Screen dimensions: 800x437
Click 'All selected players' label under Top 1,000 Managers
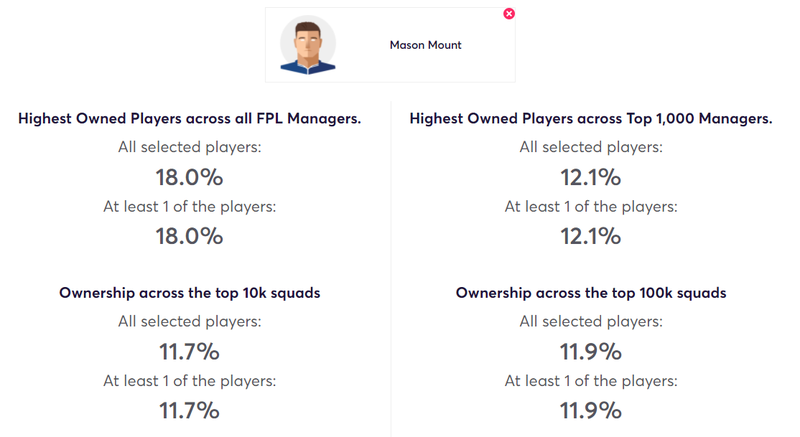point(591,147)
